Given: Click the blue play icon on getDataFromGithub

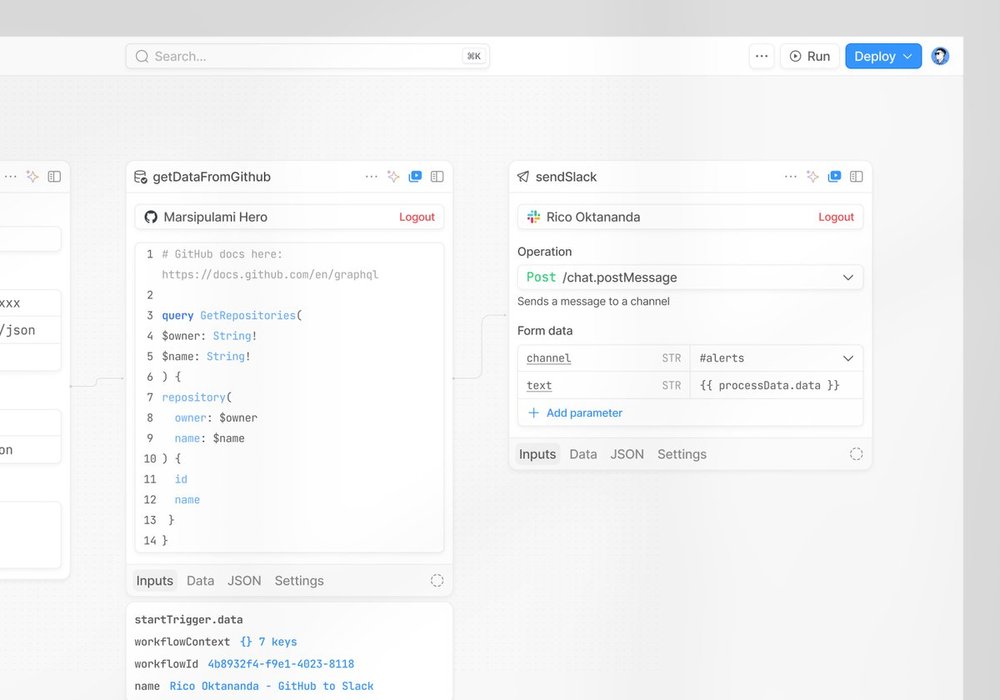Looking at the screenshot, I should pos(415,176).
